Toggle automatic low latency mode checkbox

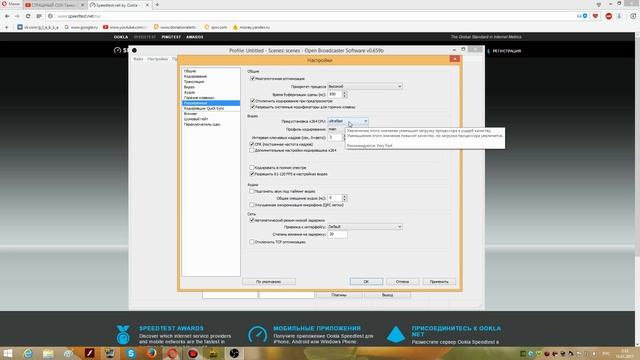click(252, 220)
